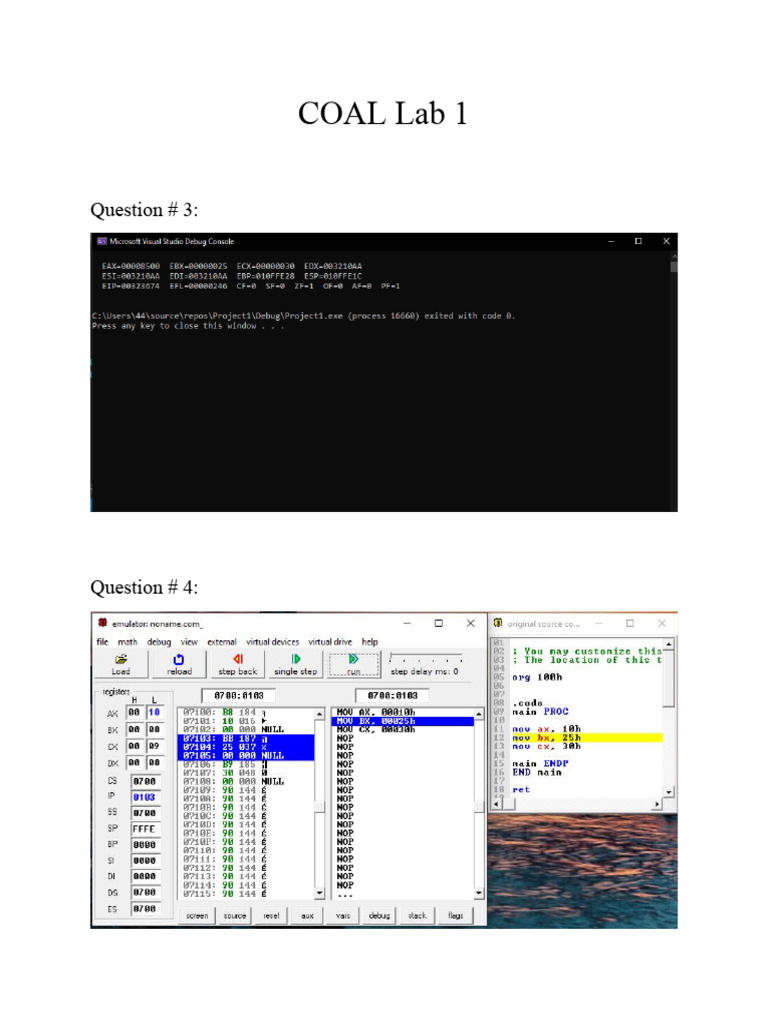Execute a single step in emulator
The width and height of the screenshot is (768, 1024).
pyautogui.click(x=295, y=664)
